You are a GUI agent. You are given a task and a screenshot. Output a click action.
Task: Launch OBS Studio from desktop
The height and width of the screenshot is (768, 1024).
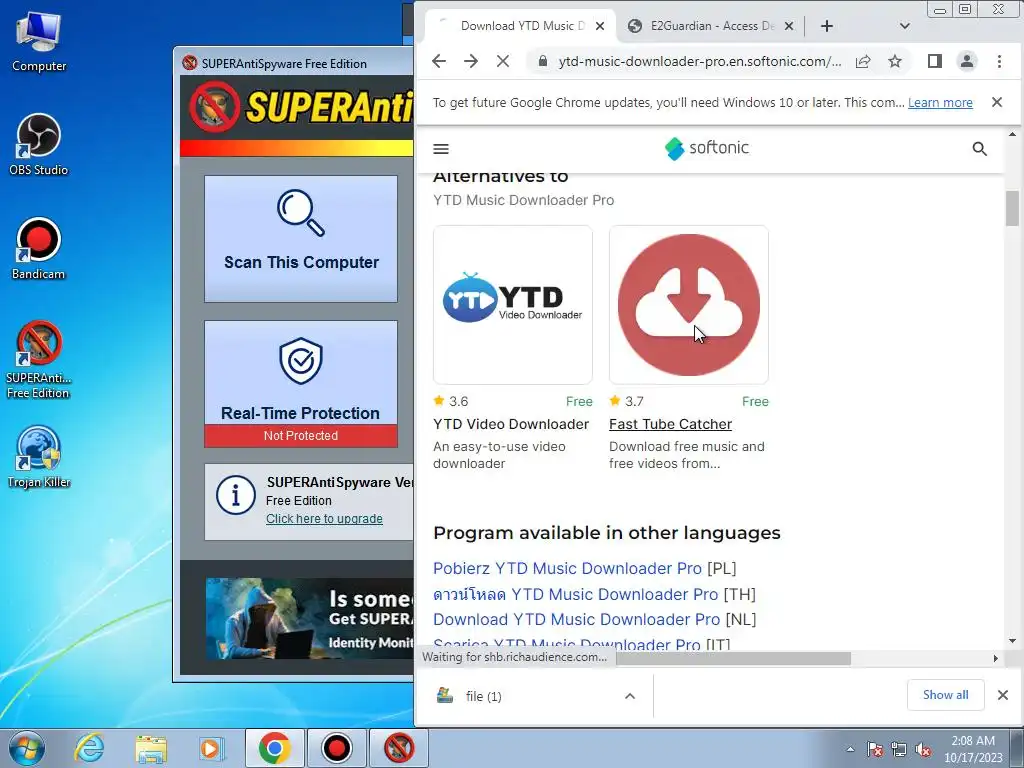coord(39,144)
